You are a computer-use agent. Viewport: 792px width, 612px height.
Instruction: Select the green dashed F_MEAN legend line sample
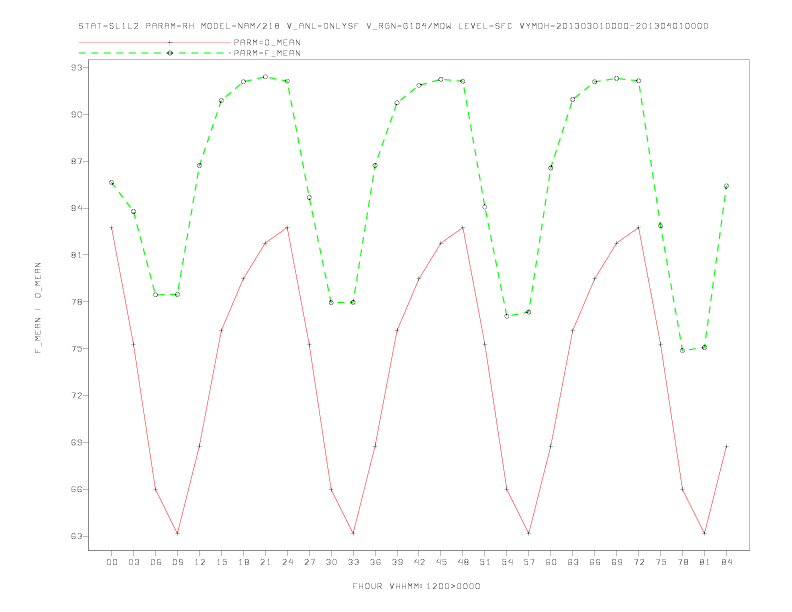[155, 53]
